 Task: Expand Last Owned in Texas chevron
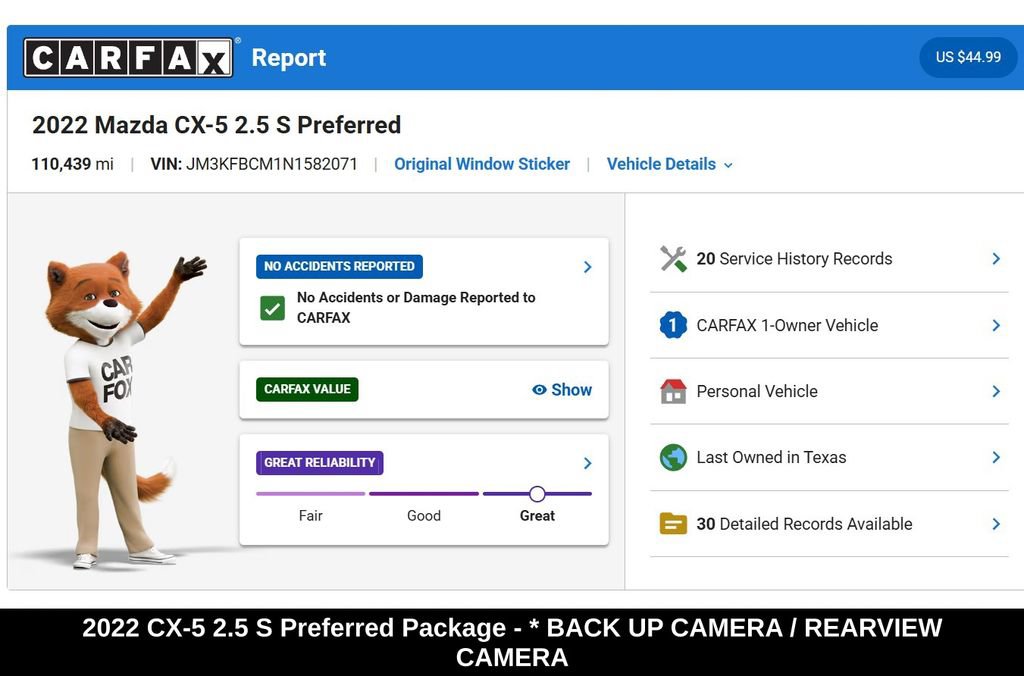click(996, 457)
